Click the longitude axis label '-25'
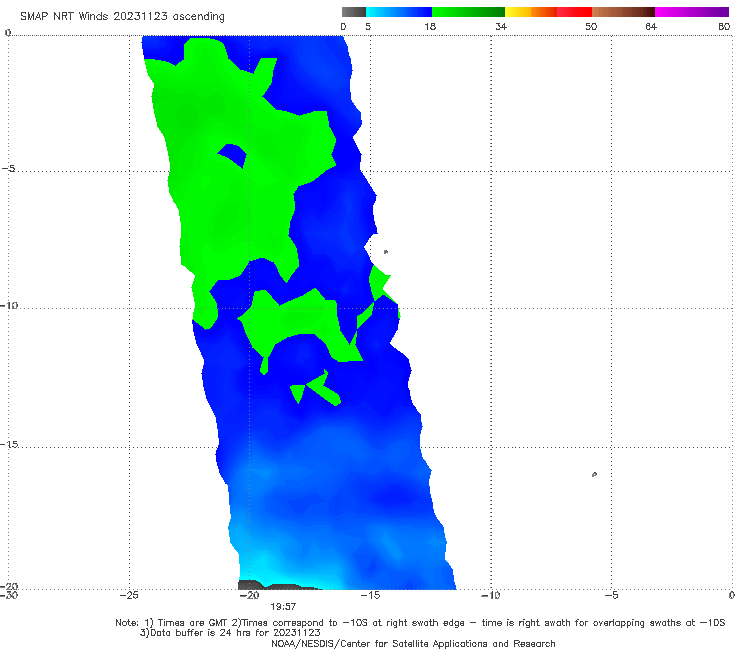 (x=129, y=595)
